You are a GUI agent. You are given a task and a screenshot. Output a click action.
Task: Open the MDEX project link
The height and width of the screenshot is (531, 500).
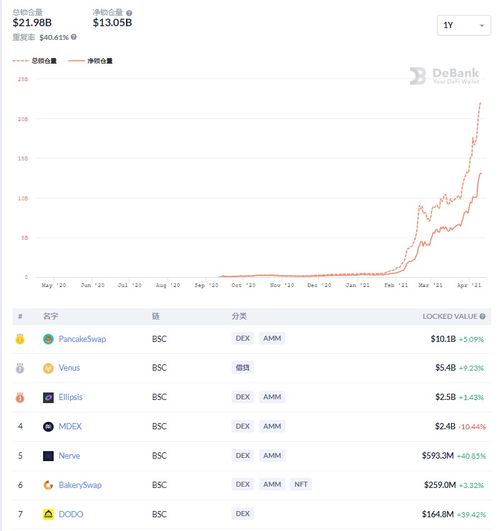pyautogui.click(x=70, y=426)
